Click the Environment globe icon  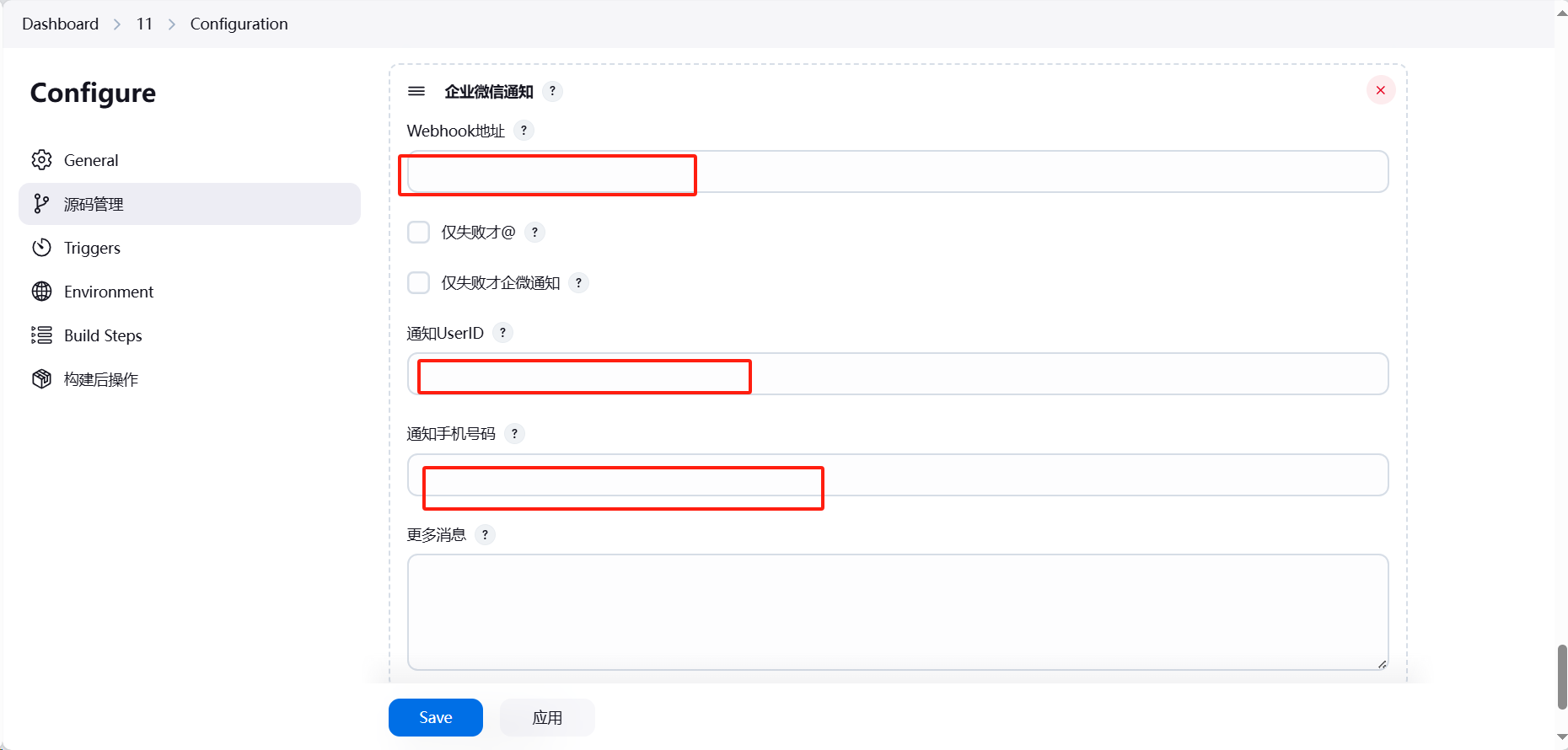[x=41, y=292]
